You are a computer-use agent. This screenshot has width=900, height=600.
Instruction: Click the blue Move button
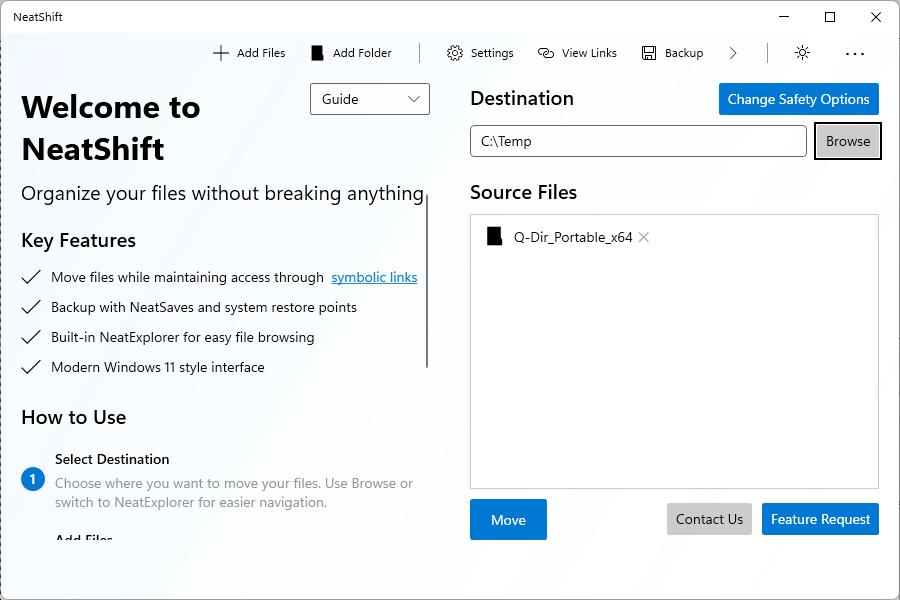(508, 520)
